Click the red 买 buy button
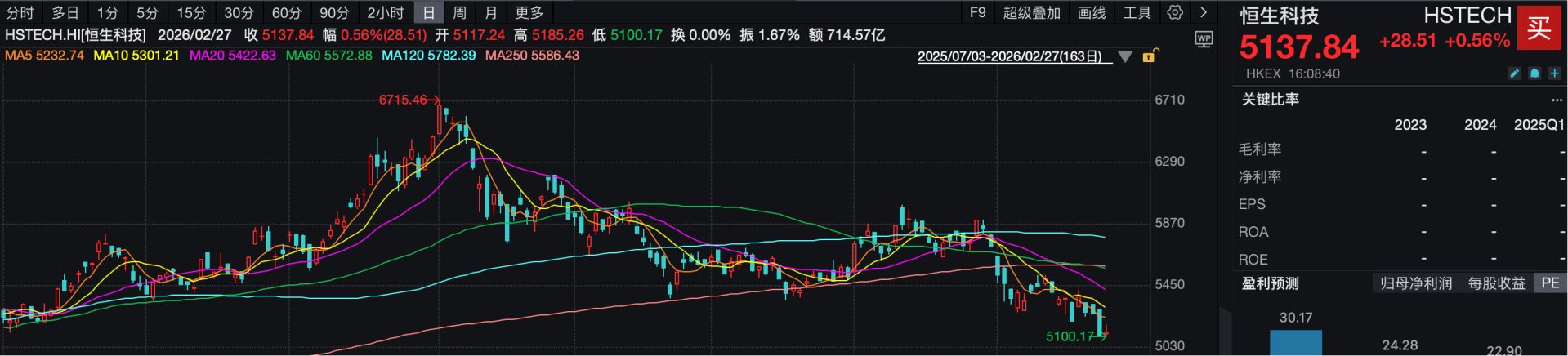The height and width of the screenshot is (356, 1568). point(1539,29)
